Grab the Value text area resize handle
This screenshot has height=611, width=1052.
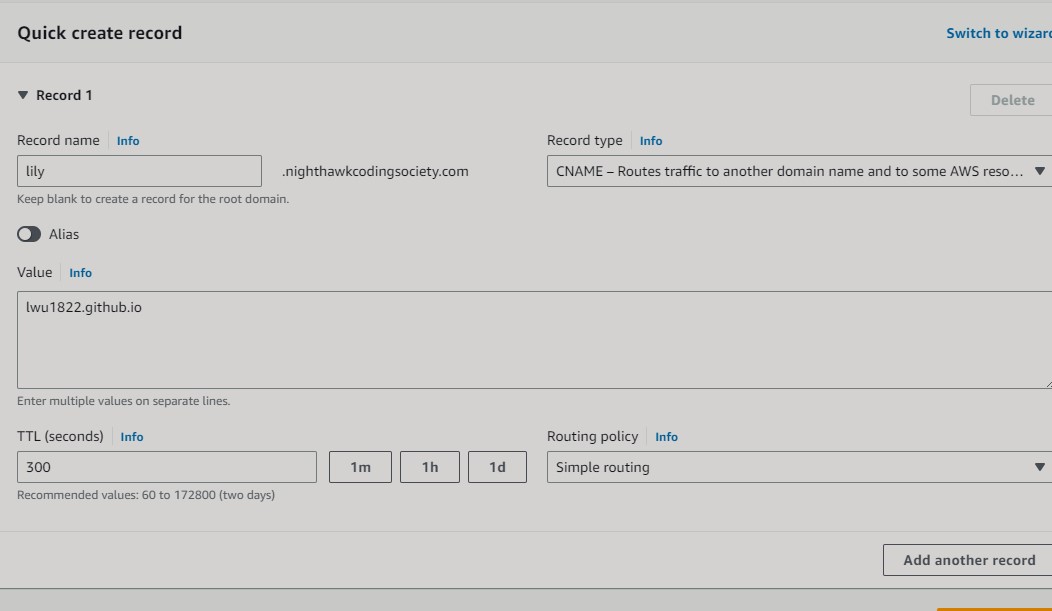coord(1047,384)
